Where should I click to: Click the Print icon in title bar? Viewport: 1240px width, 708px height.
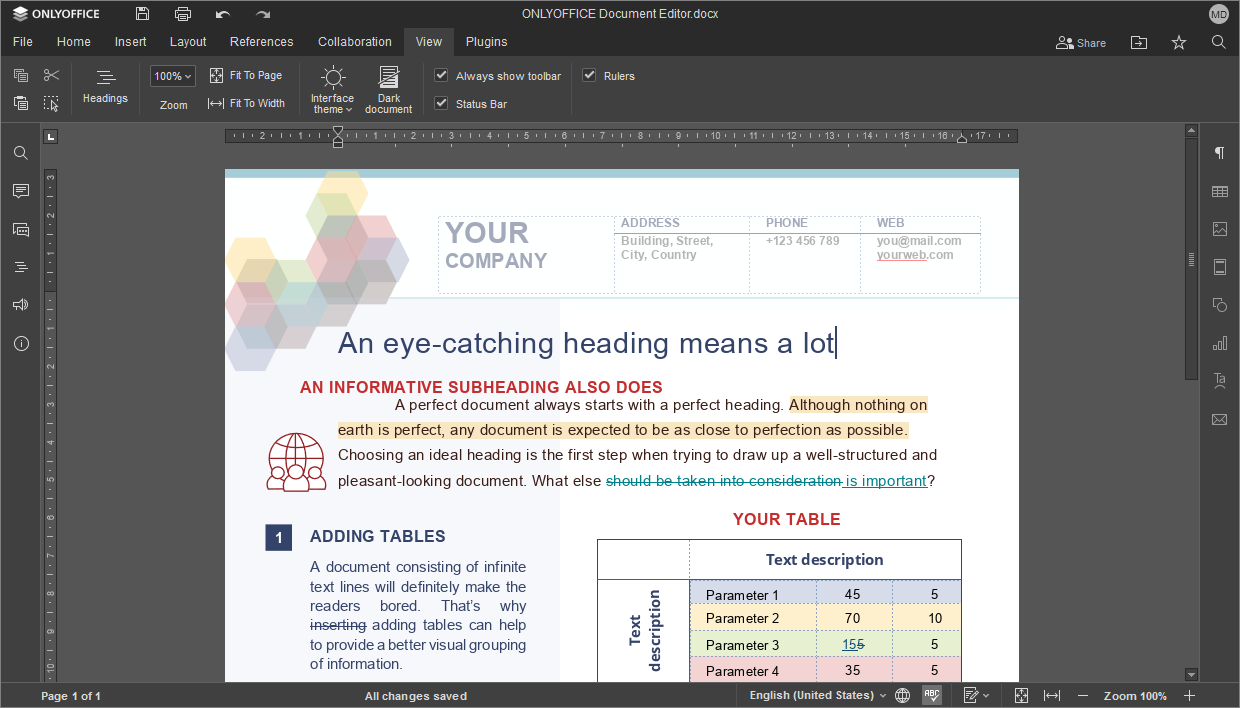[x=182, y=14]
